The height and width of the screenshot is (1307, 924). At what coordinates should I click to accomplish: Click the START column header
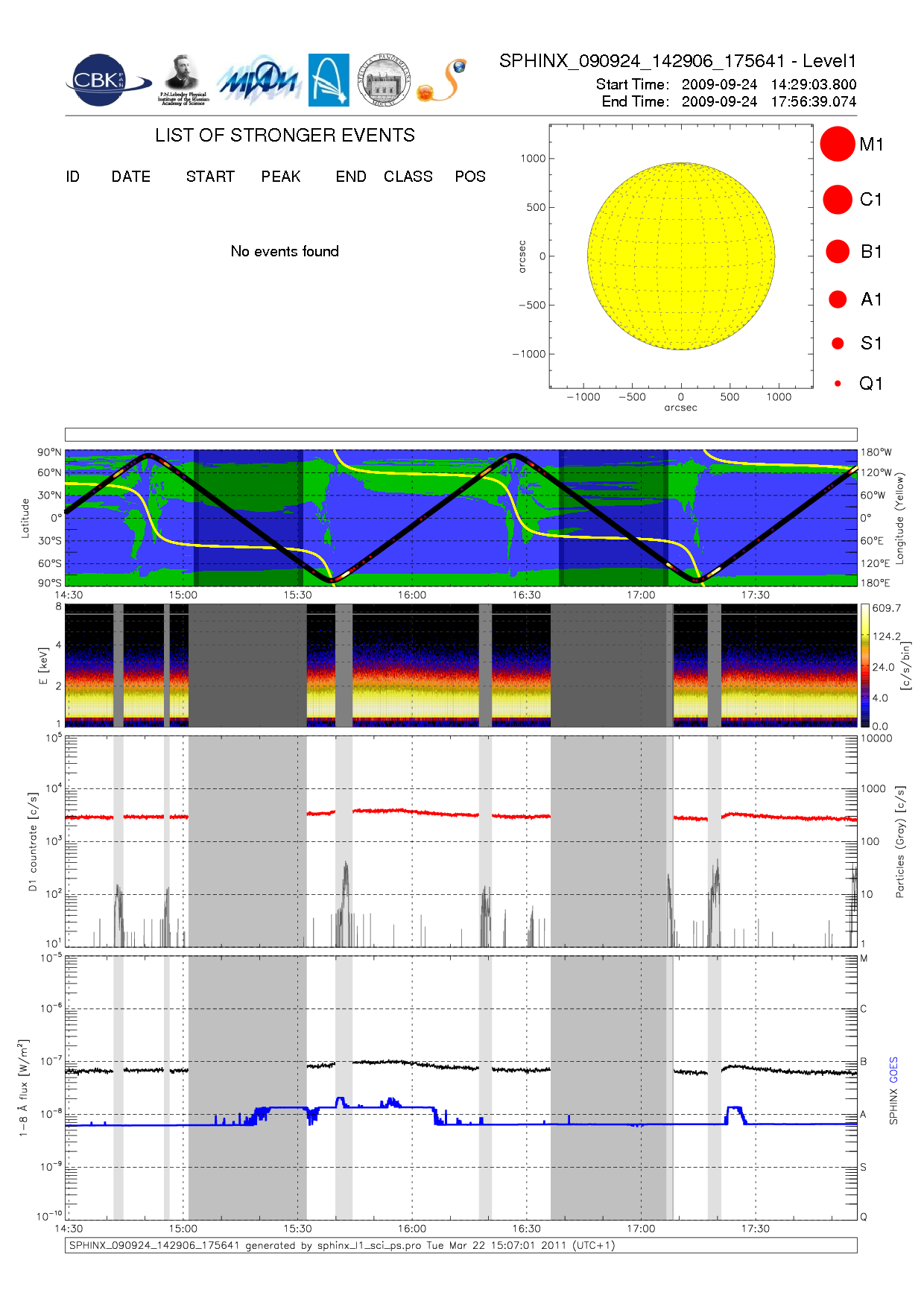[210, 177]
